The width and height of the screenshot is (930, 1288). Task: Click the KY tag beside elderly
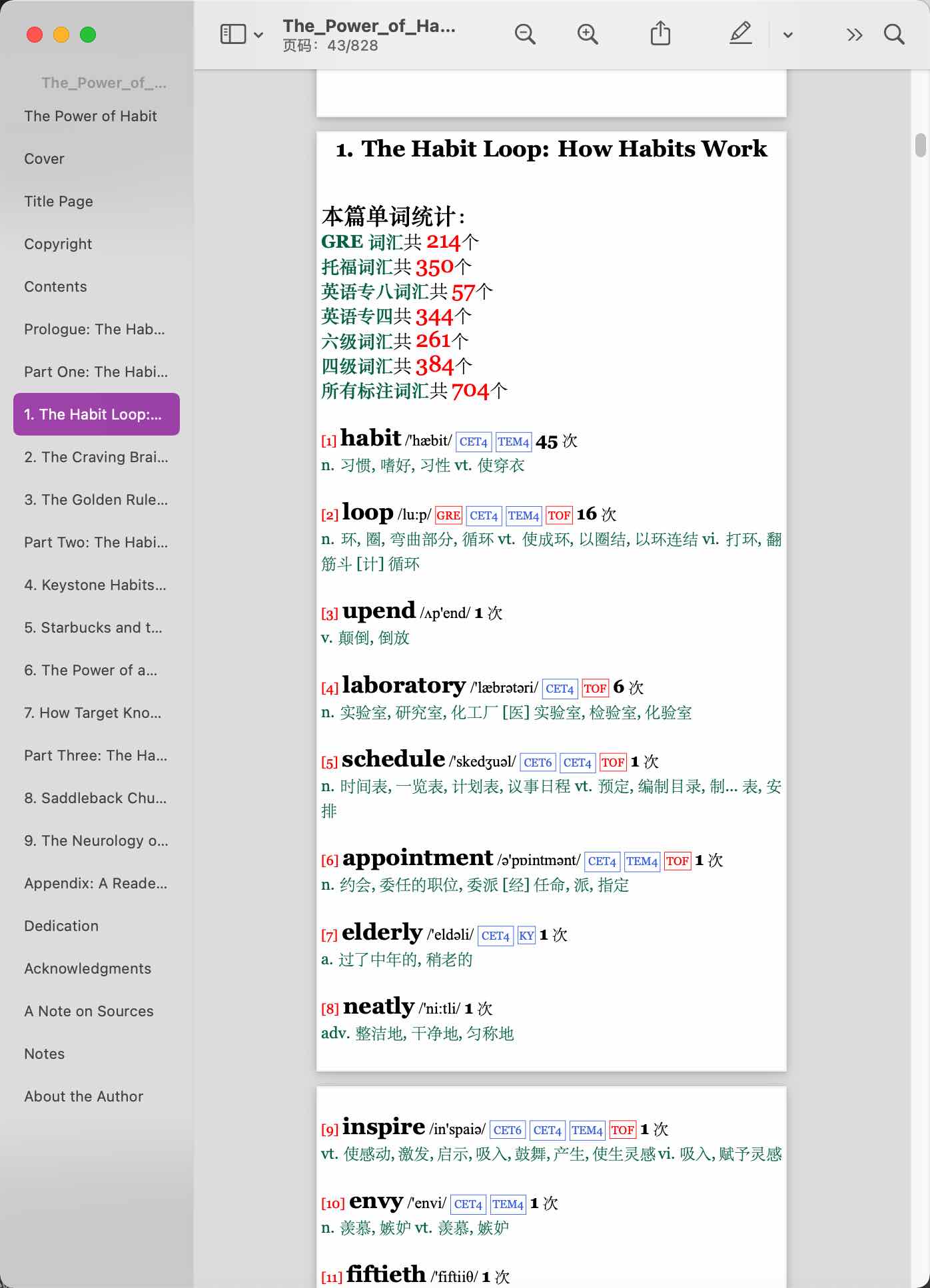[526, 936]
